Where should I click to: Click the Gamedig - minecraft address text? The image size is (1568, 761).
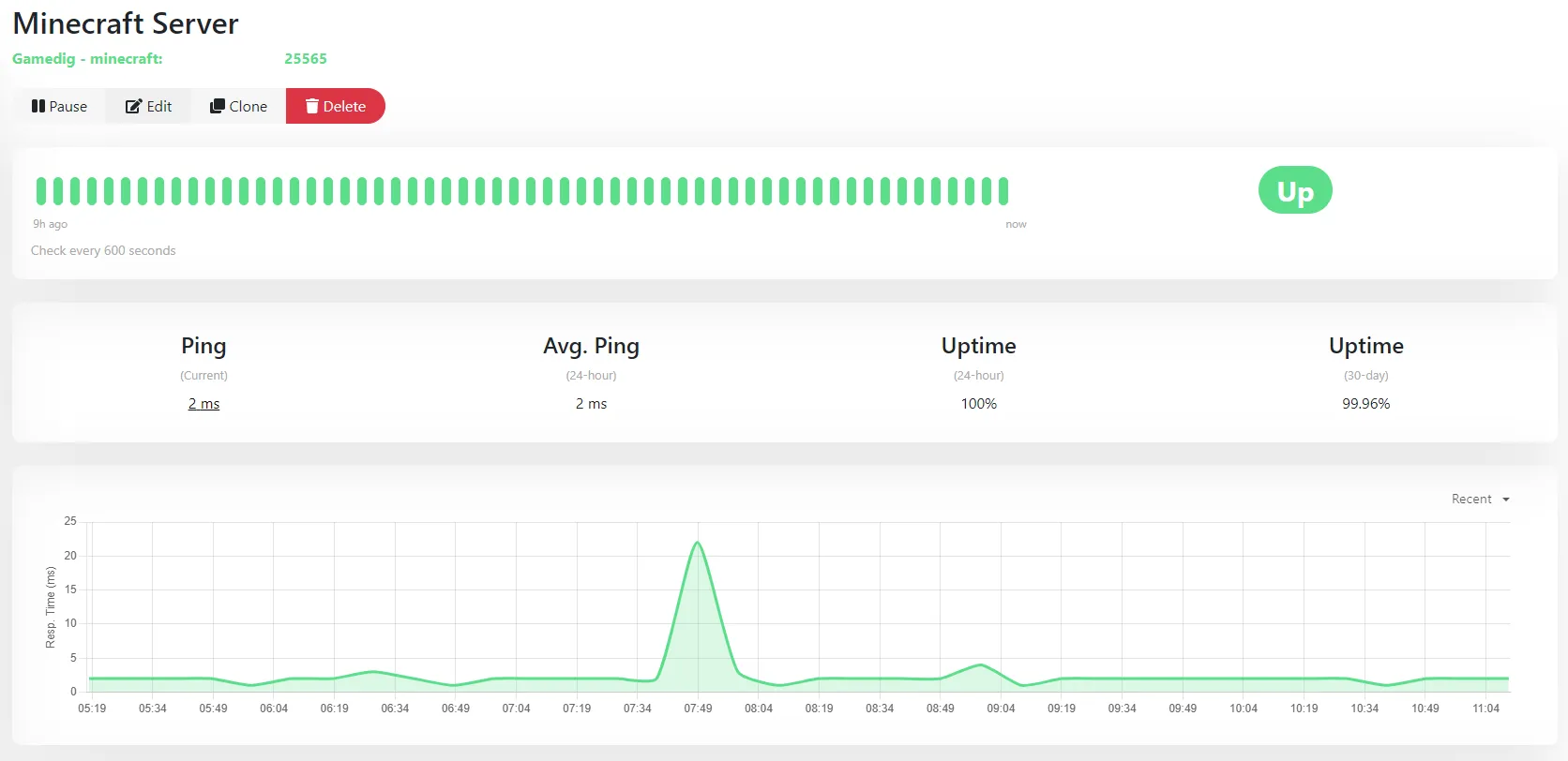click(x=87, y=58)
